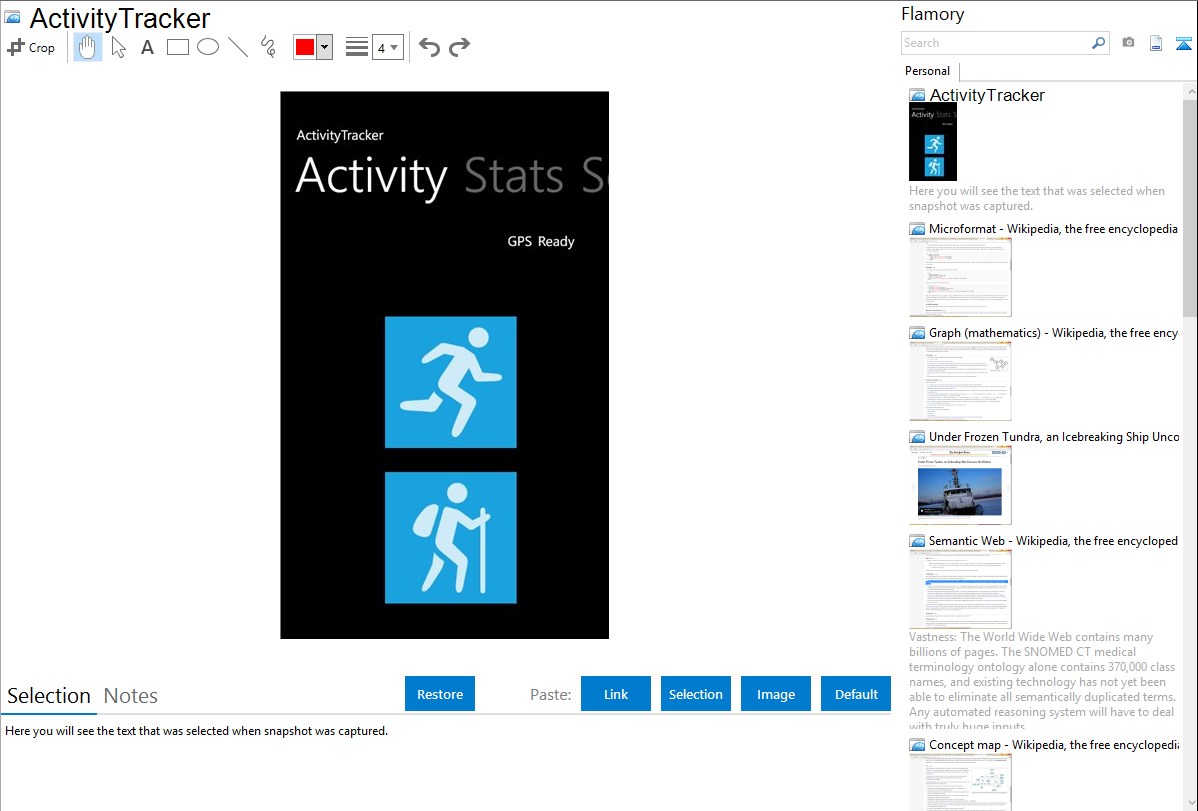Select the straight line tool
Viewport: 1198px width, 811px height.
[238, 47]
